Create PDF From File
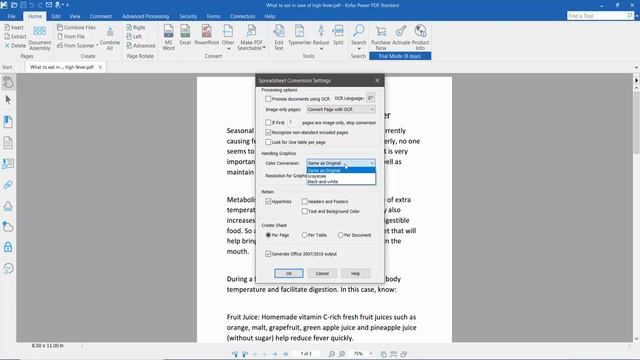Screen dimensions: 640x360 pos(71,36)
